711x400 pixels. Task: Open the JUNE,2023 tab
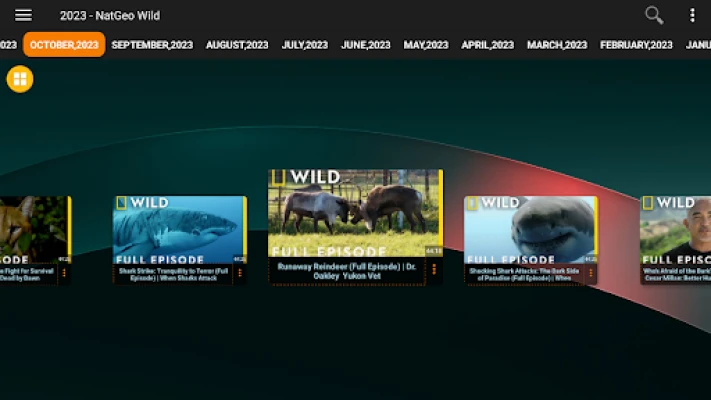click(x=365, y=45)
